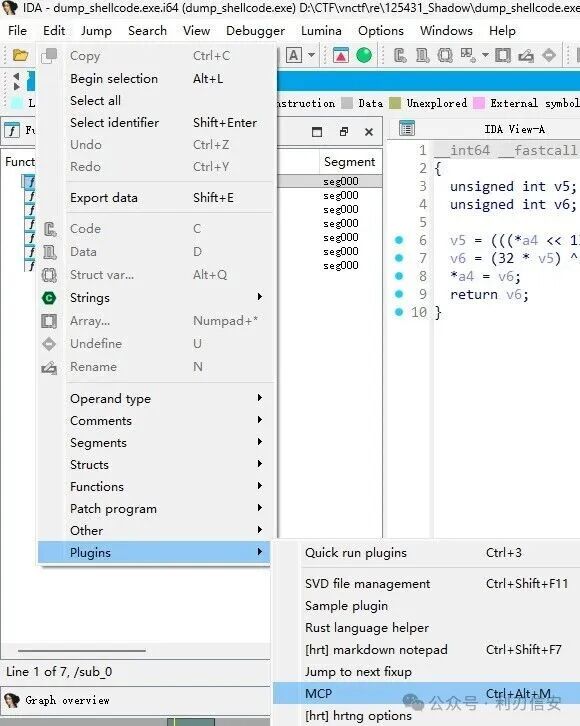Click the Segment column header
Screen dimensions: 580x726
[349, 162]
